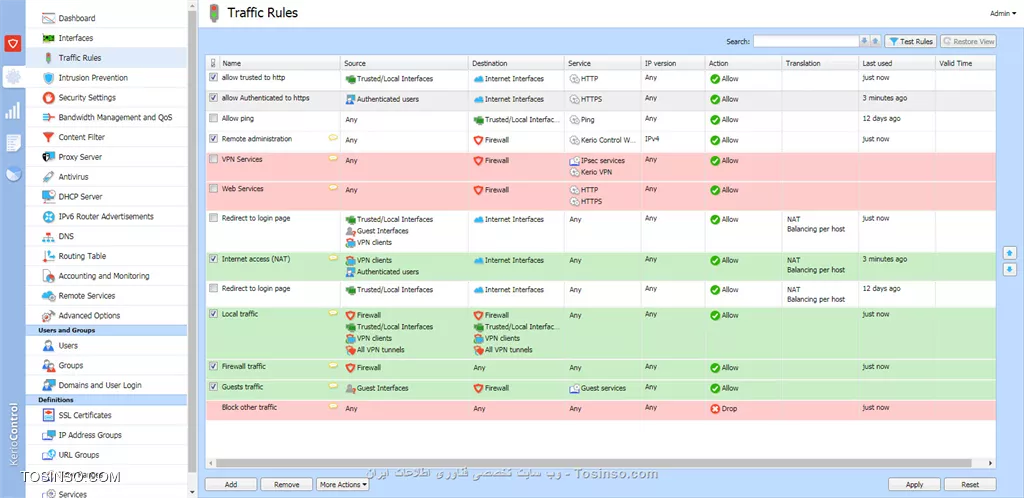Click the Intrusion Prevention shield icon

tap(48, 78)
